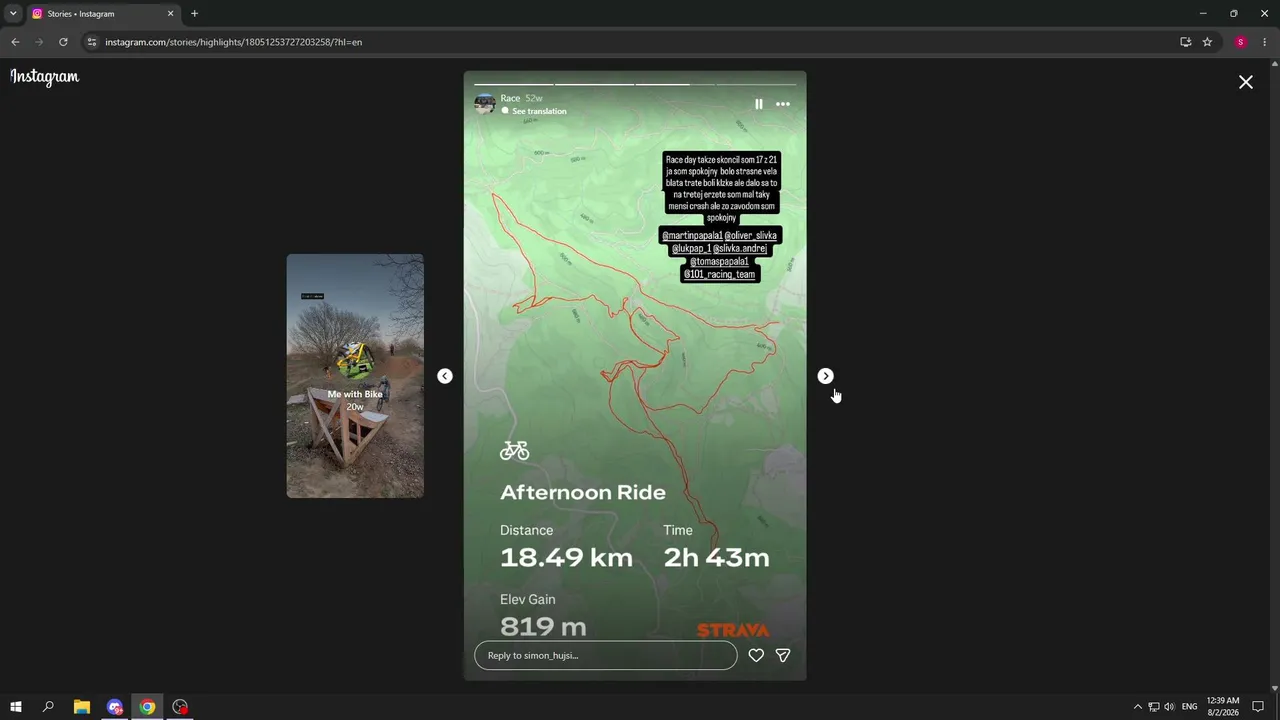1280x720 pixels.
Task: View site information icon in address bar
Action: (x=91, y=42)
